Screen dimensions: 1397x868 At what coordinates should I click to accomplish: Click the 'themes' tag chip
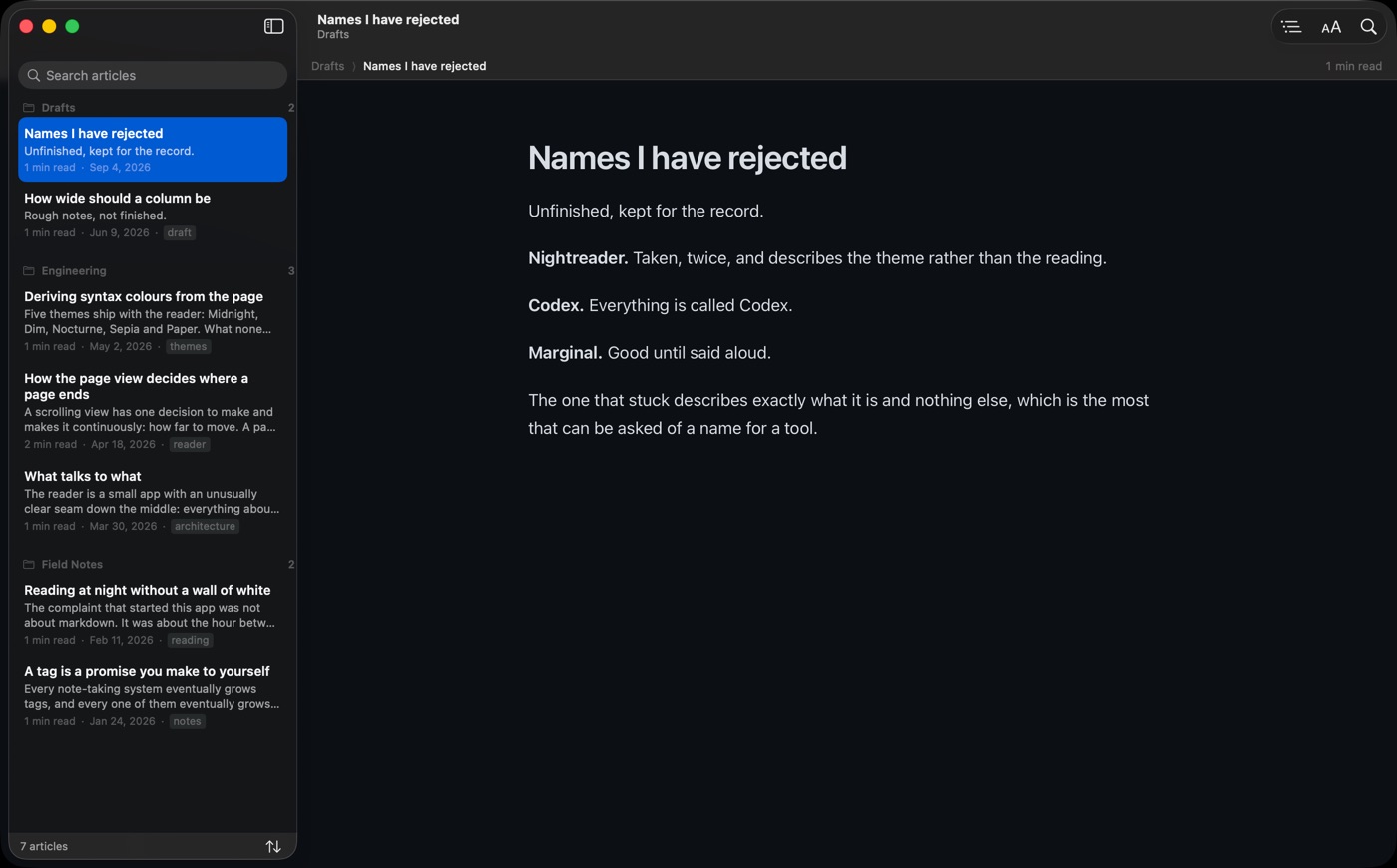[188, 346]
